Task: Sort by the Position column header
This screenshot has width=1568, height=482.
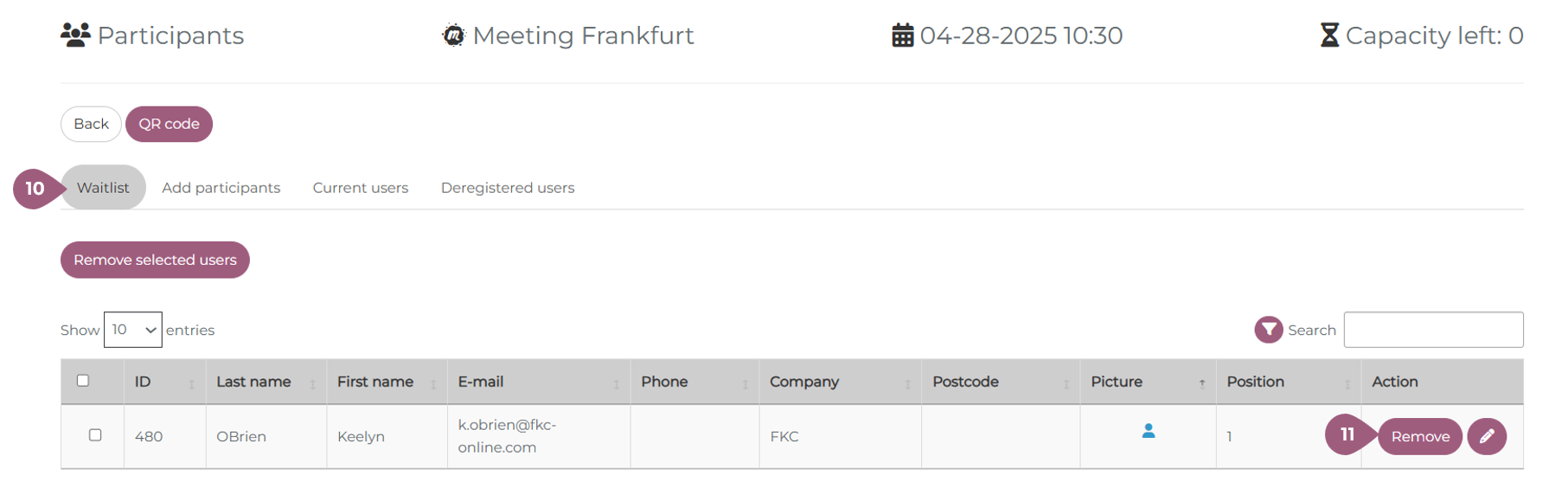Action: coord(1255,382)
